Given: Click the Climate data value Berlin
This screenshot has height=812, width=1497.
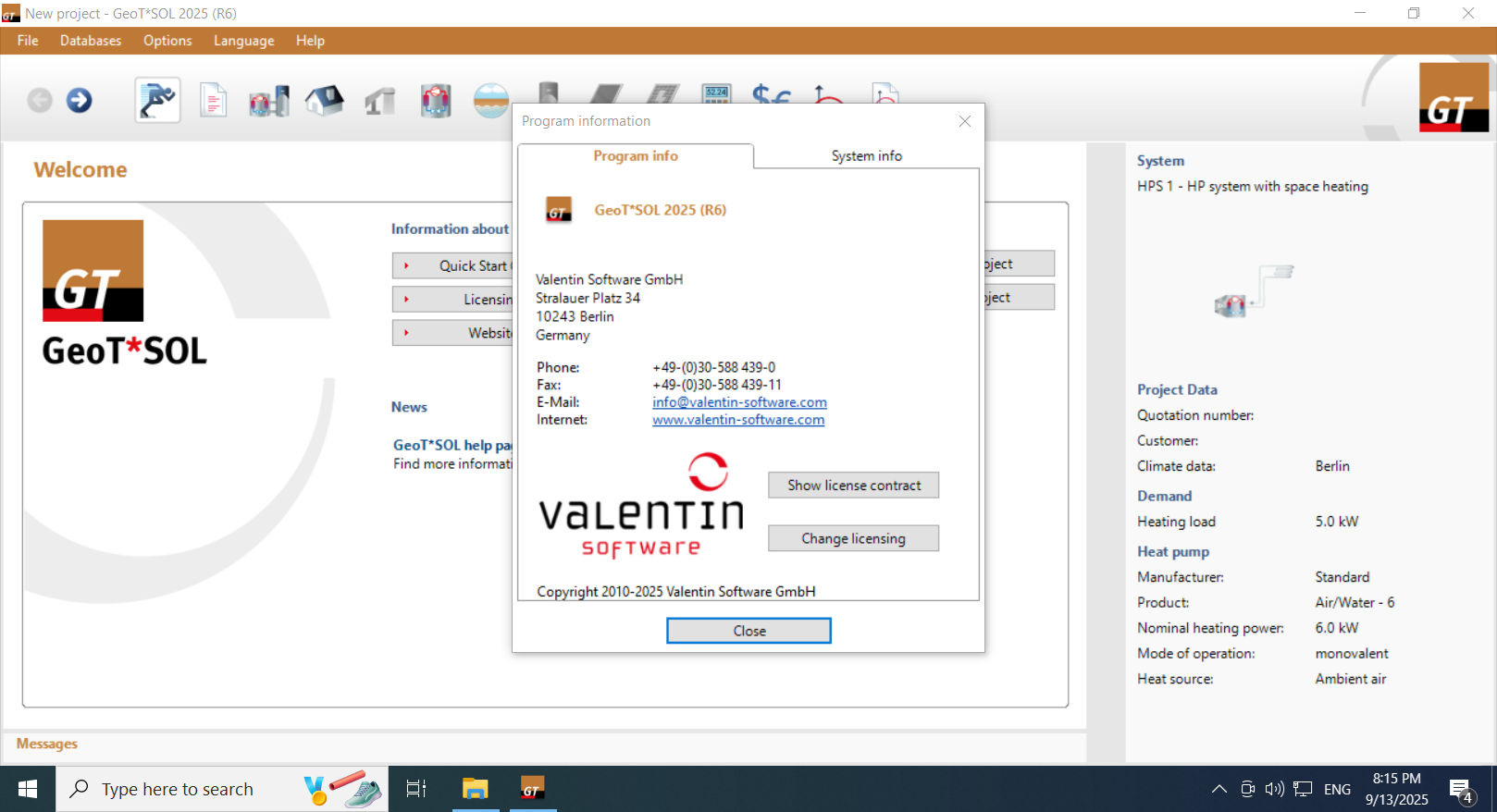Looking at the screenshot, I should (1332, 466).
